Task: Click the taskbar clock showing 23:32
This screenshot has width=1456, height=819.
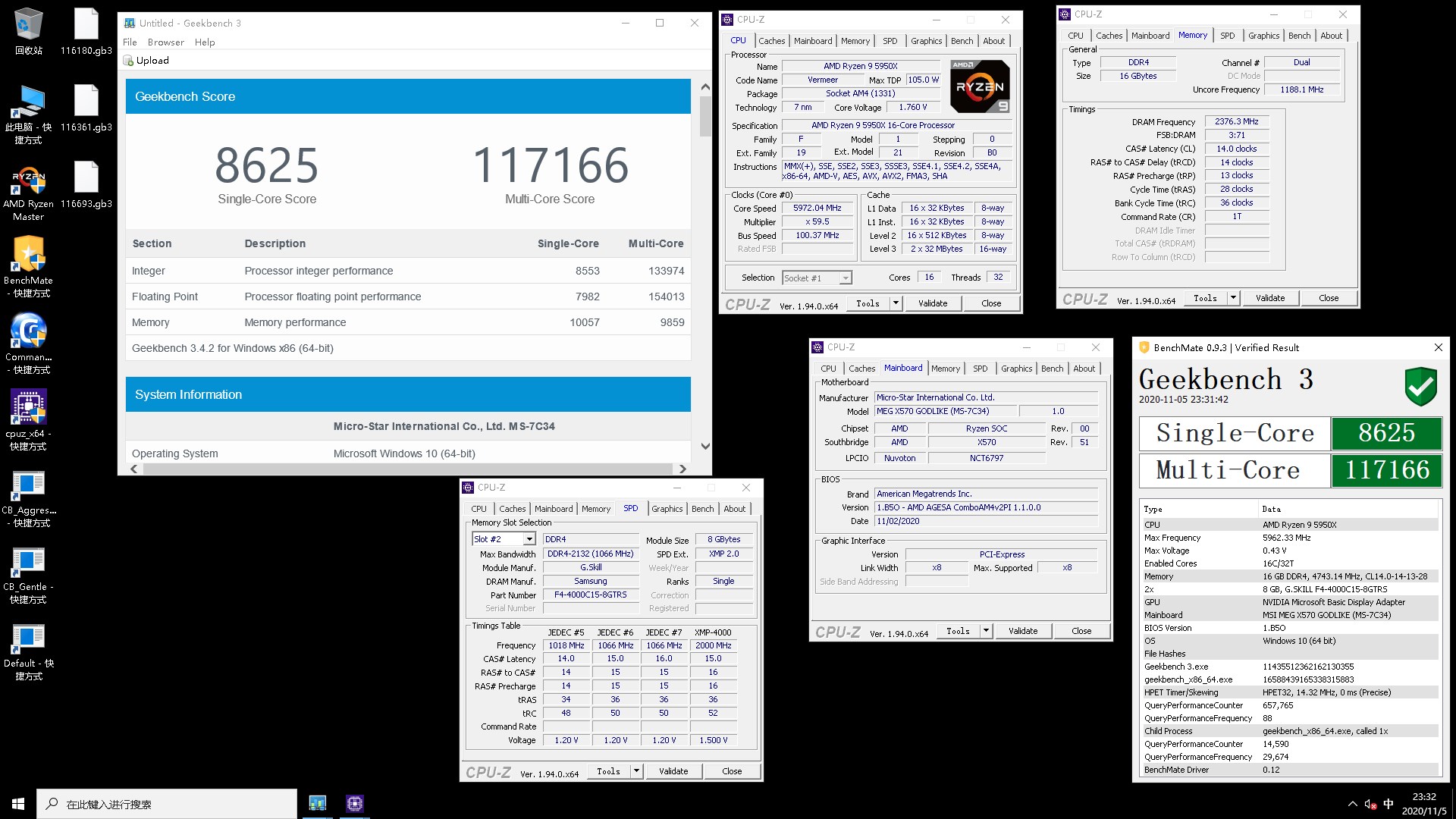Action: (x=1423, y=804)
